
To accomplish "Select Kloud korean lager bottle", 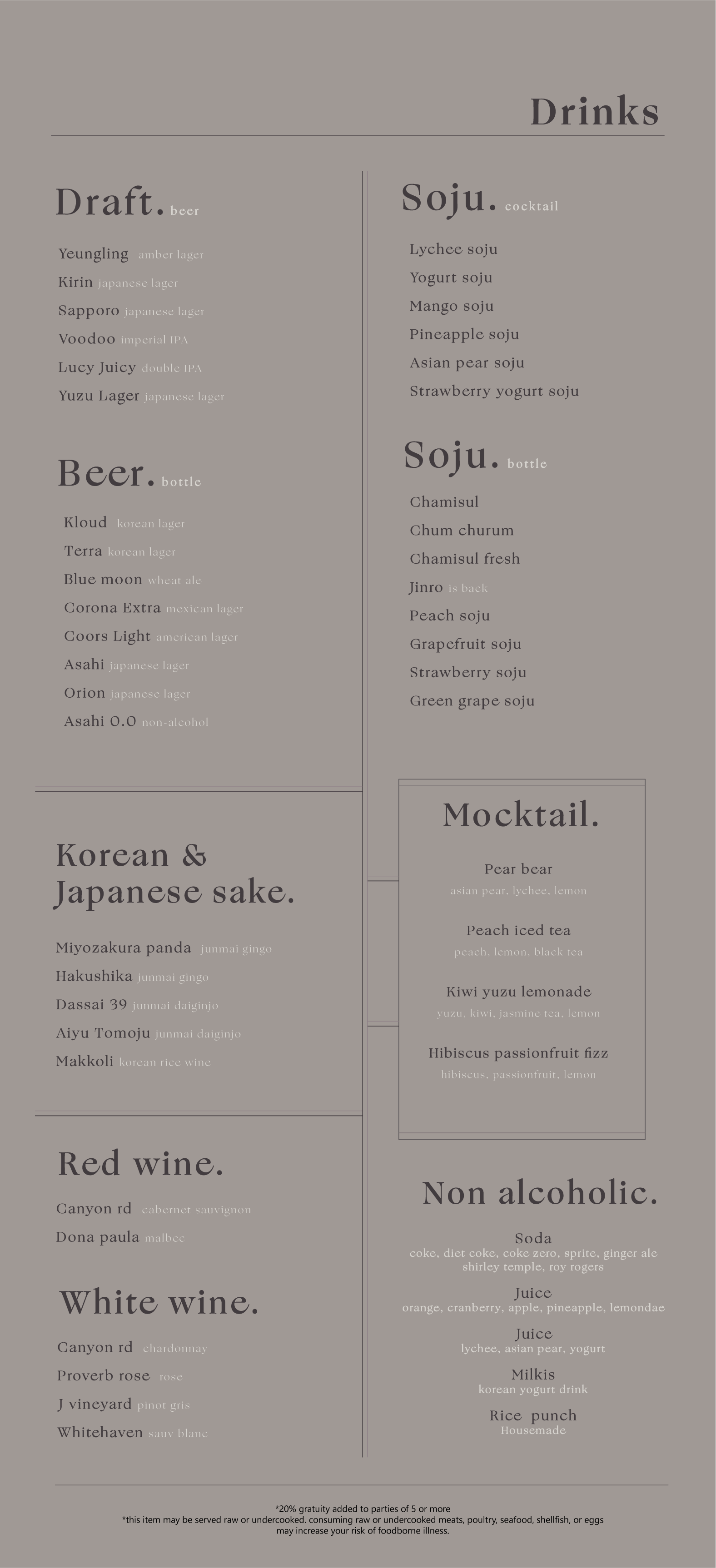I will coord(124,523).
